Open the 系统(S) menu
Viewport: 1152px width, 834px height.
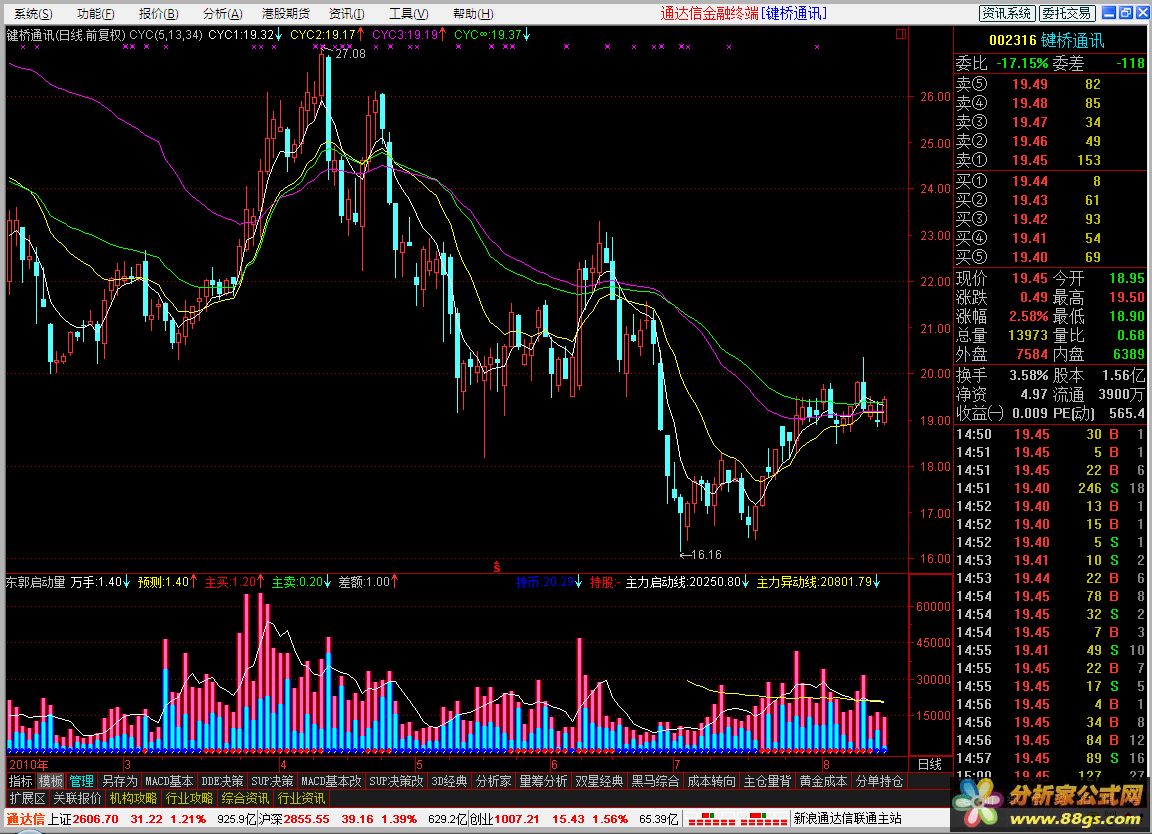point(33,14)
